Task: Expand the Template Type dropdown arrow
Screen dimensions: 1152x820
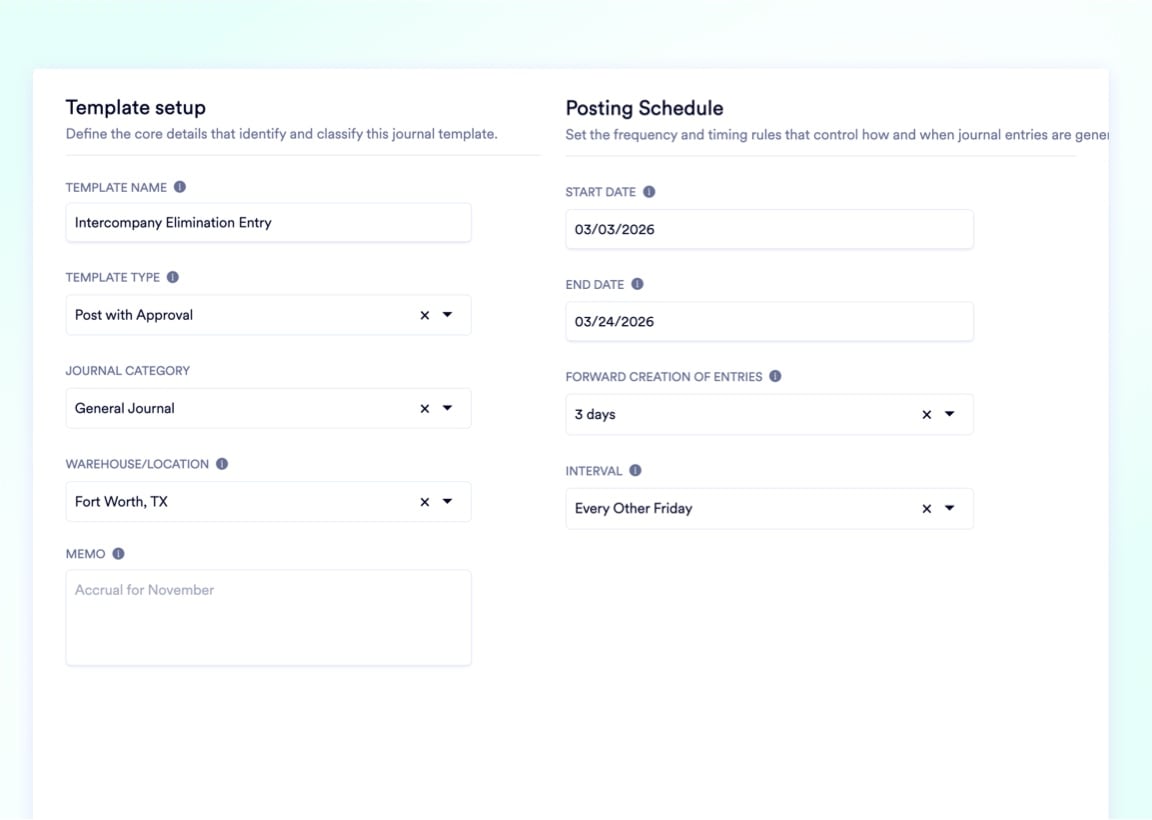Action: point(447,315)
